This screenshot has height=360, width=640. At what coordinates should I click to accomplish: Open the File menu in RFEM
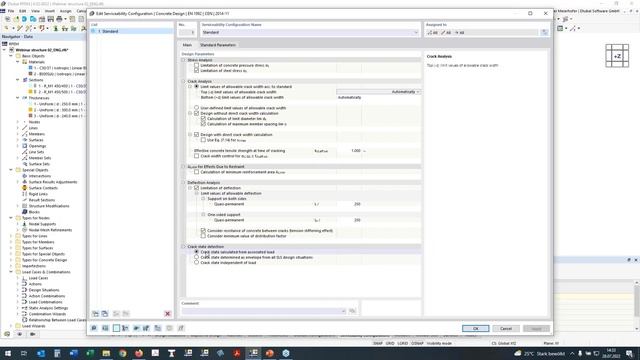pyautogui.click(x=11, y=11)
